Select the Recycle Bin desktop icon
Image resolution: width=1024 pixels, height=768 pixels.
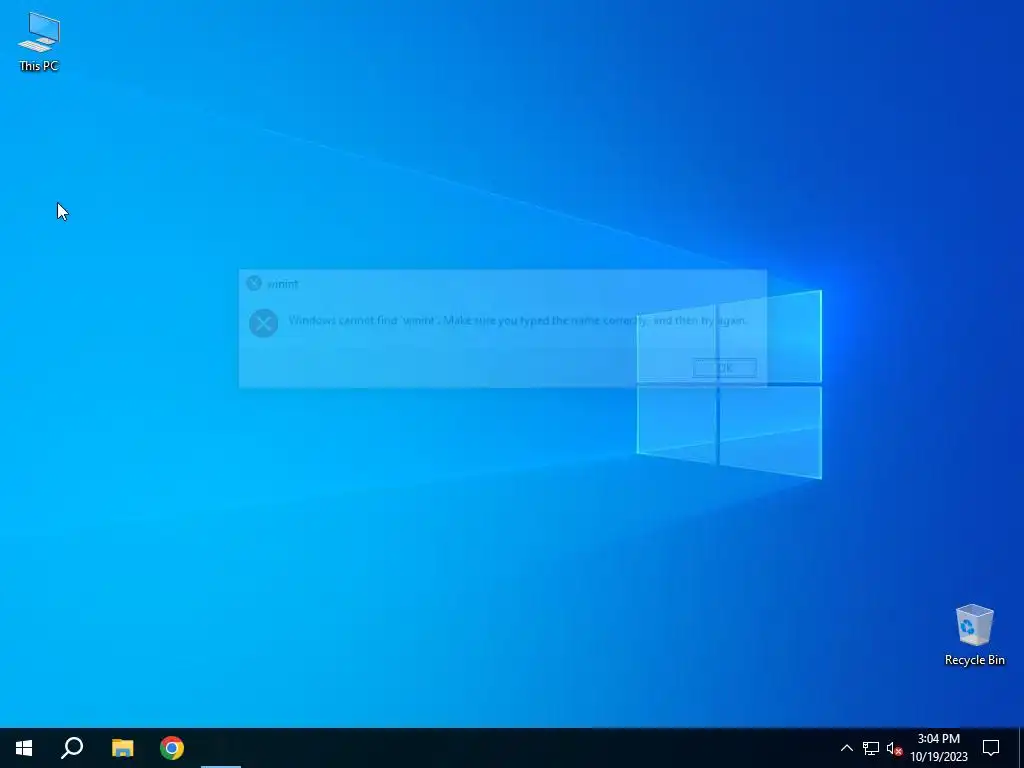[x=974, y=635]
